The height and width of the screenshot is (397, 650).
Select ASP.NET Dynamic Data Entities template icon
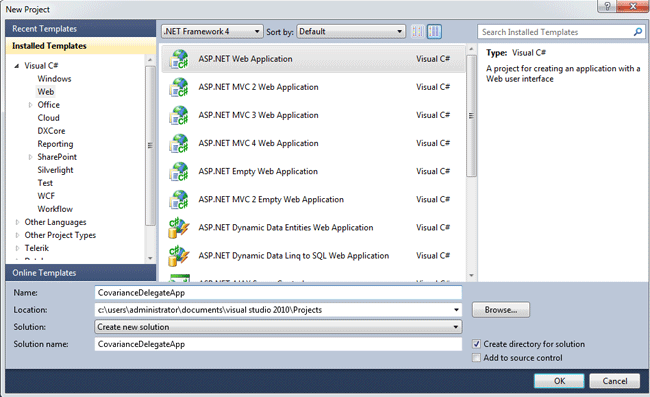pos(179,228)
